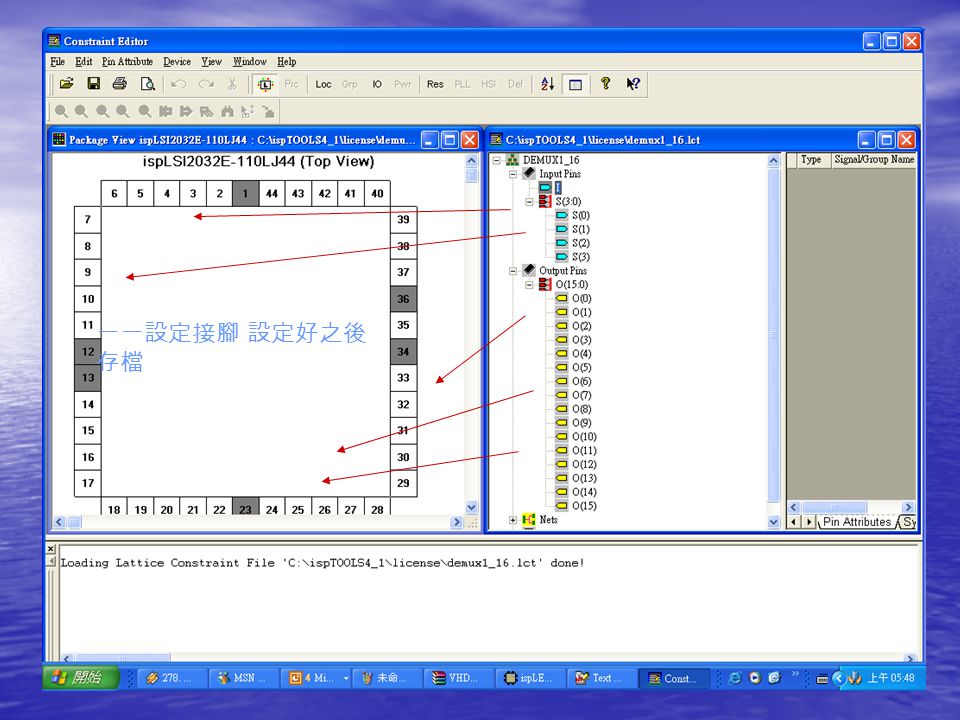960x720 pixels.
Task: Collapse the DEMUX1_16 root tree node
Action: [x=497, y=160]
